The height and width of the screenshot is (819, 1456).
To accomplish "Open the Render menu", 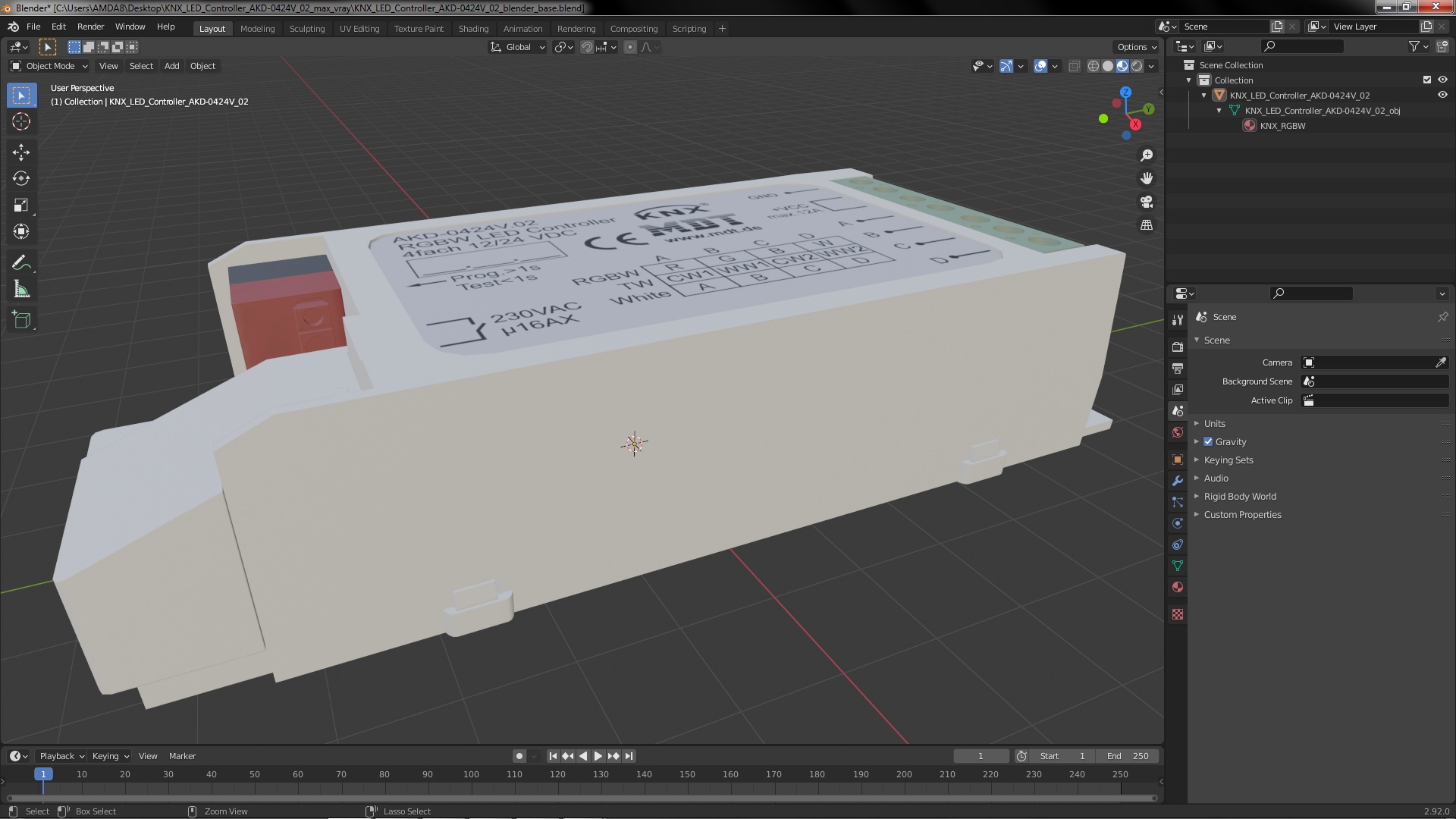I will (x=90, y=27).
